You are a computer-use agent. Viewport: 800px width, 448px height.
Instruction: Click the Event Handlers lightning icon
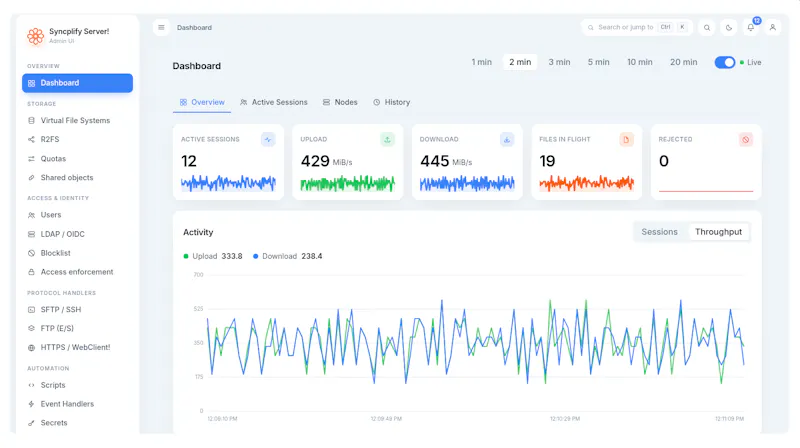31,404
